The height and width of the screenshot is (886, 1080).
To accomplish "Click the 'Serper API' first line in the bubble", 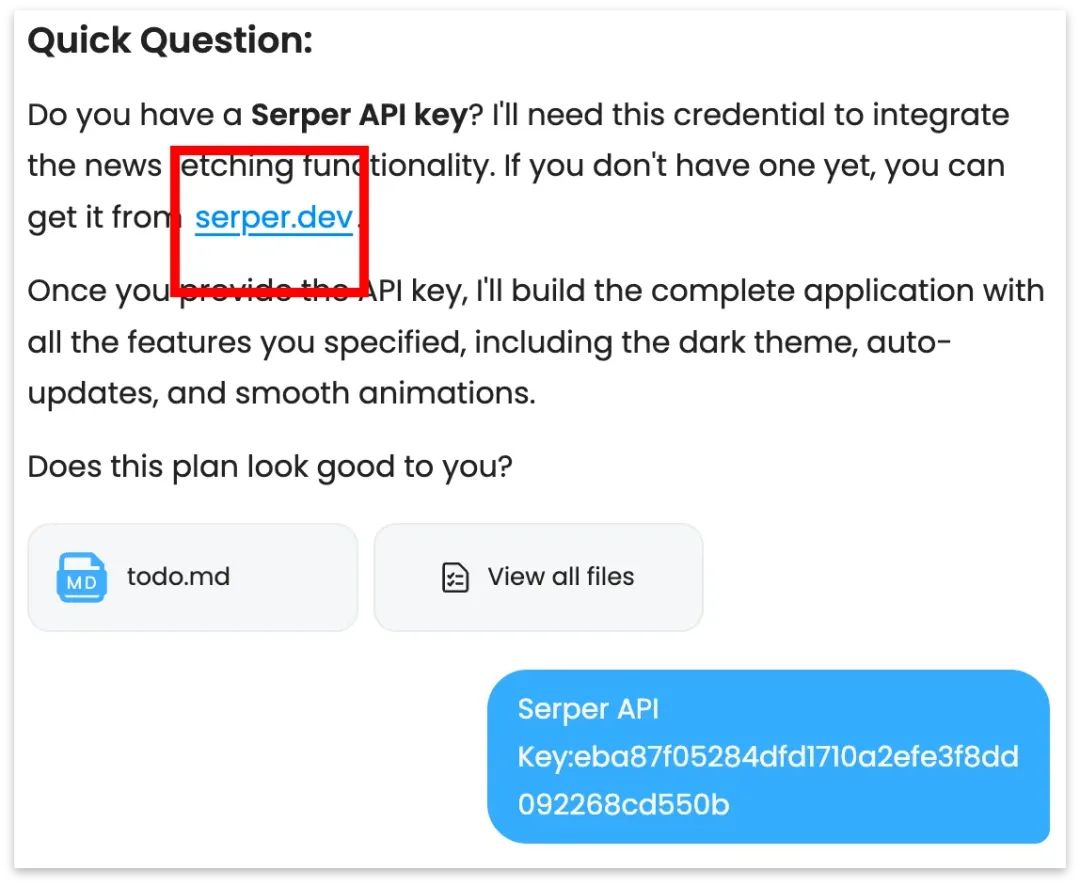I will click(588, 710).
